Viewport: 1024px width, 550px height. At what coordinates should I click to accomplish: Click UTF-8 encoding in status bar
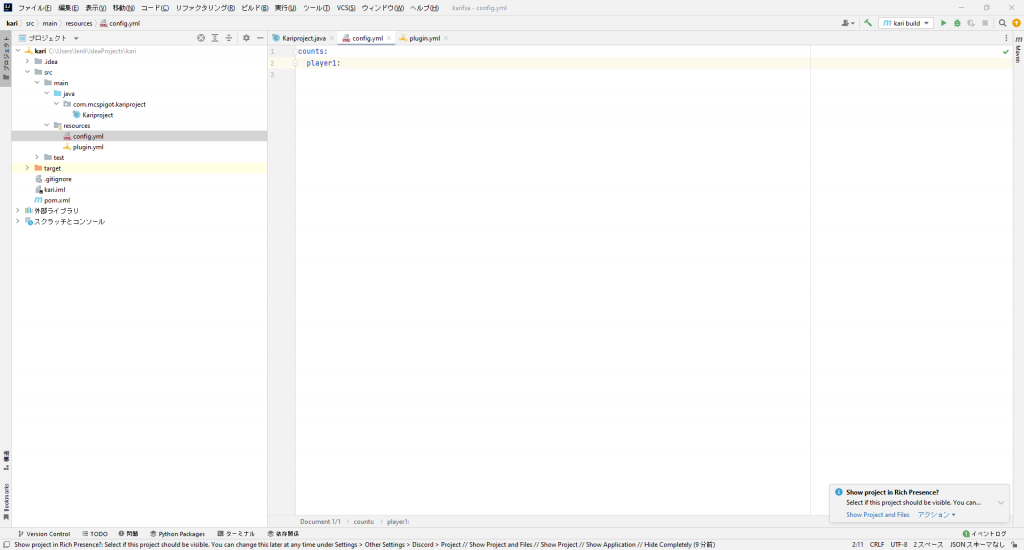[x=898, y=545]
